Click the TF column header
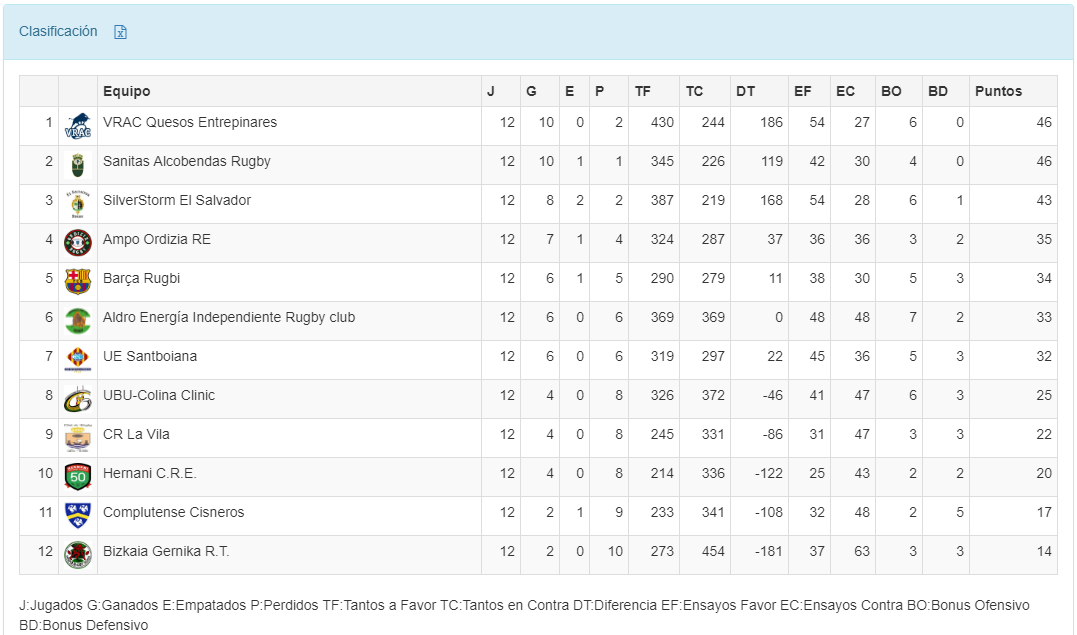This screenshot has width=1077, height=635. pyautogui.click(x=643, y=91)
